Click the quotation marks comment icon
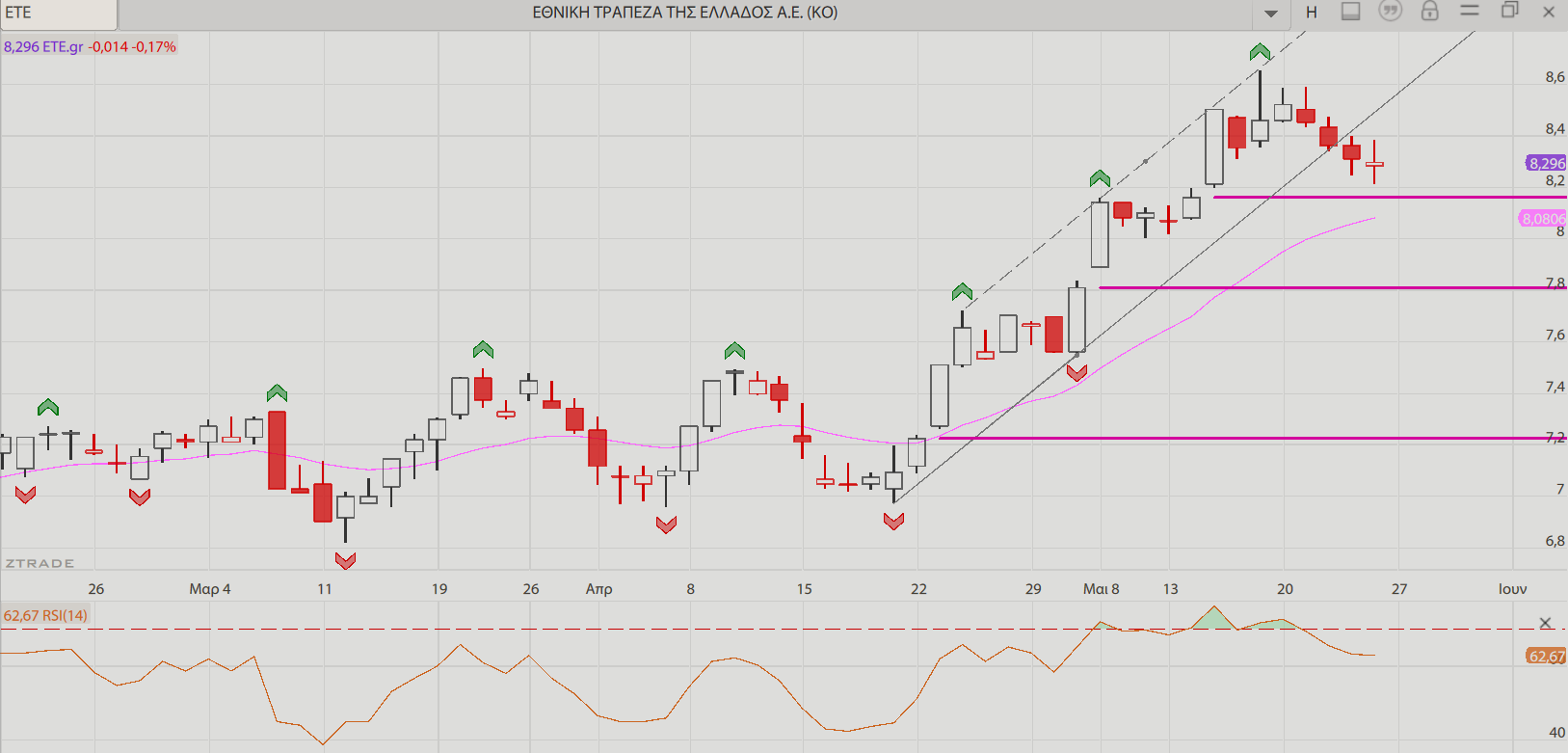Image resolution: width=1568 pixels, height=753 pixels. 1390,12
